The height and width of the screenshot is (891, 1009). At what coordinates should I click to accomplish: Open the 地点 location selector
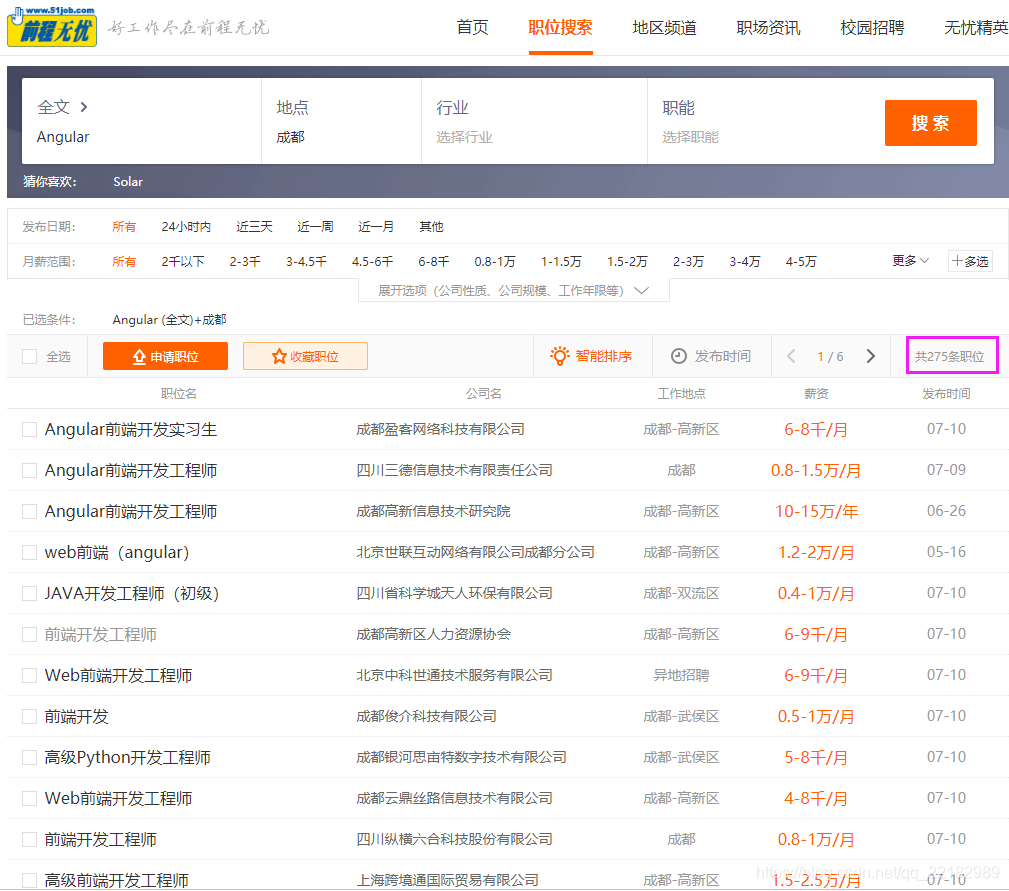341,122
